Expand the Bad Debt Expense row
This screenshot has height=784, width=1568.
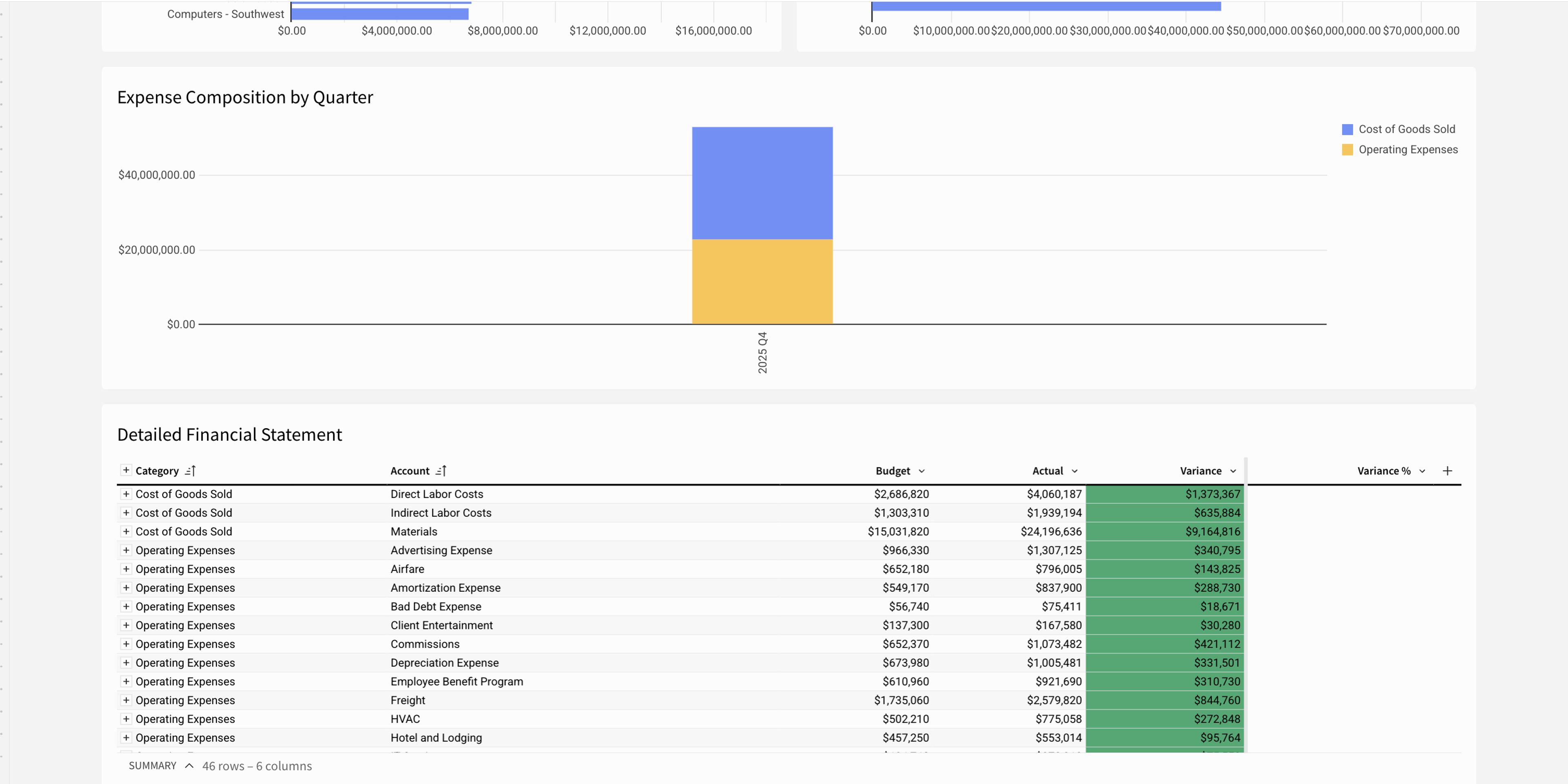click(126, 606)
